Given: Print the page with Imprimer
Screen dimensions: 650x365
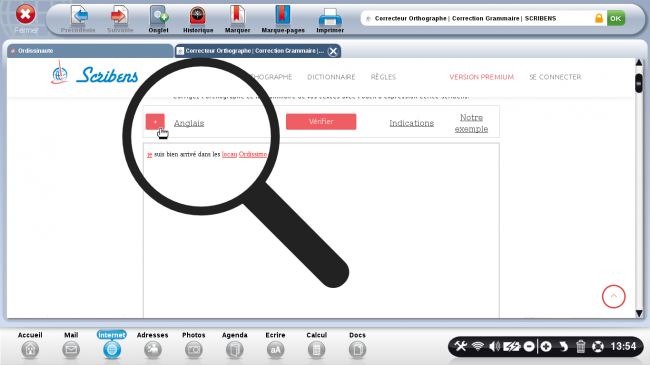Looking at the screenshot, I should point(330,17).
